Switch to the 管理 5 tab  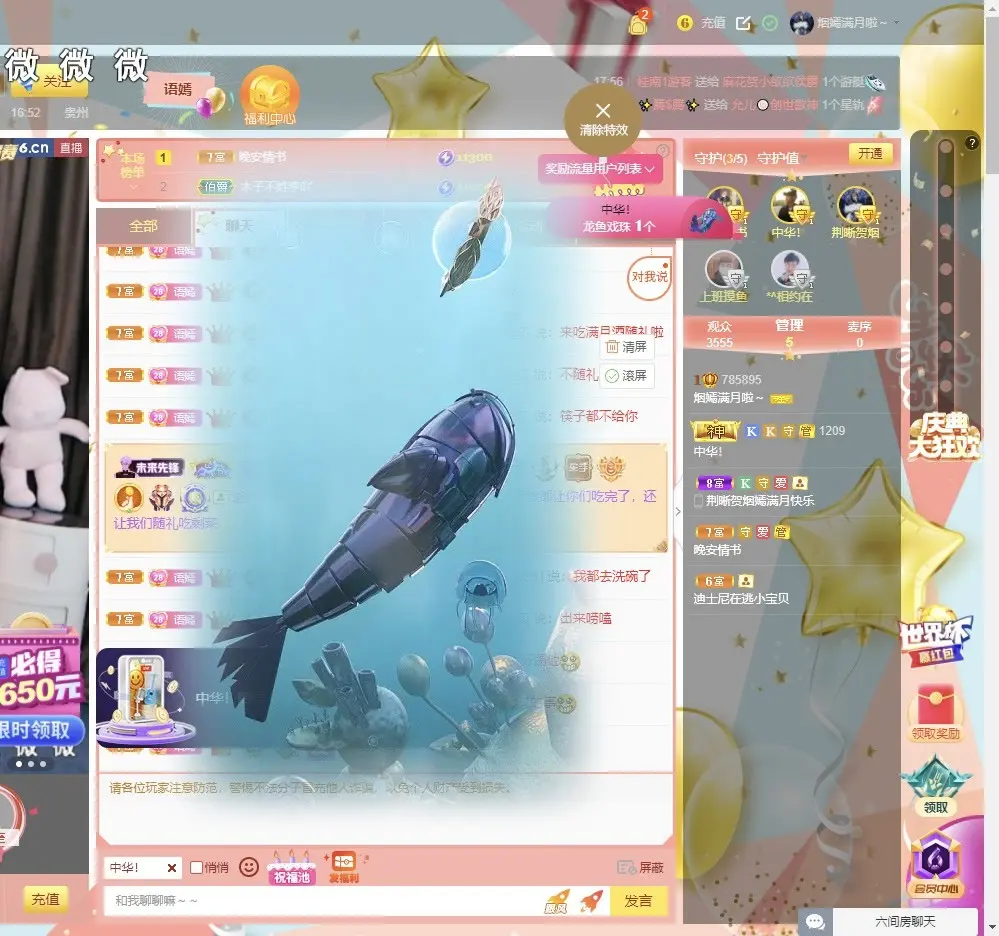(789, 333)
